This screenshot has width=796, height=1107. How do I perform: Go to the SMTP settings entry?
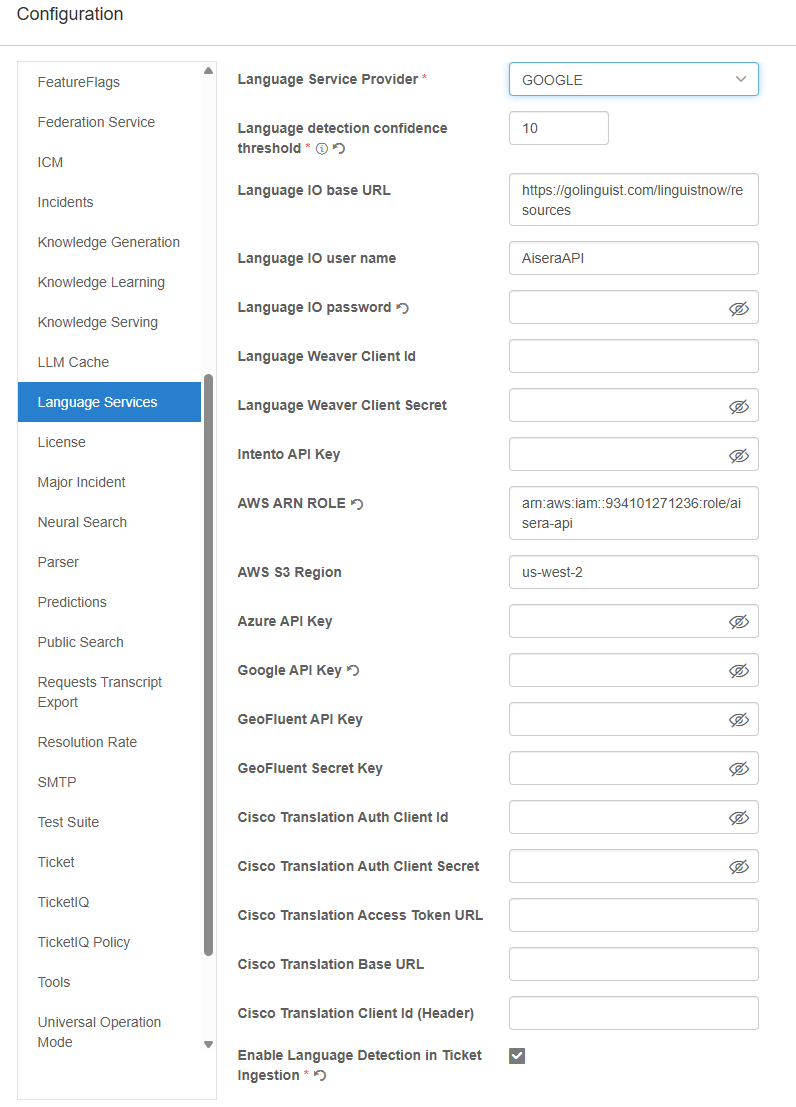click(x=57, y=782)
